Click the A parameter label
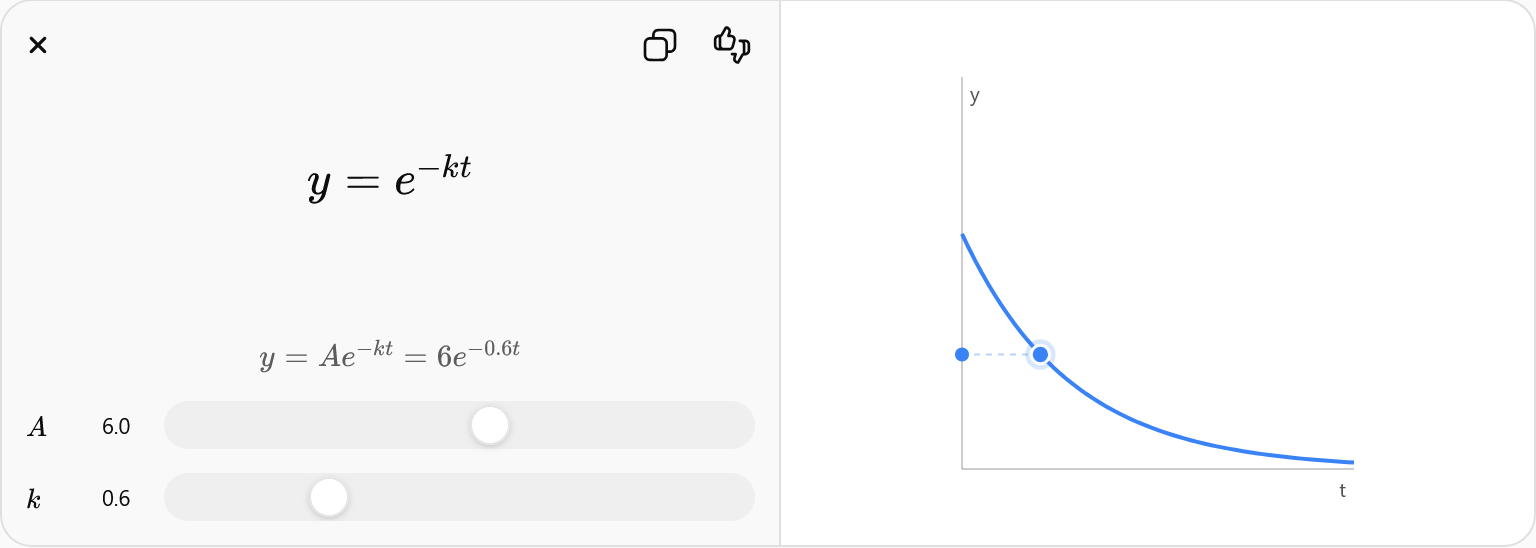The width and height of the screenshot is (1536, 548). click(37, 427)
